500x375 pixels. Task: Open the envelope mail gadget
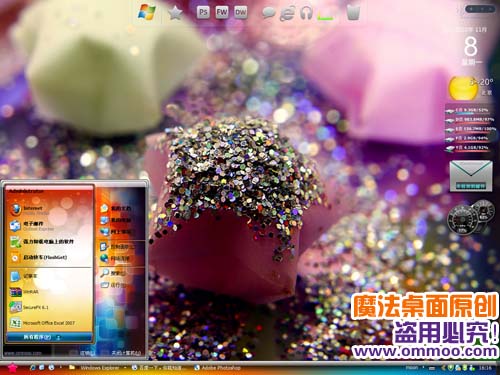click(471, 176)
